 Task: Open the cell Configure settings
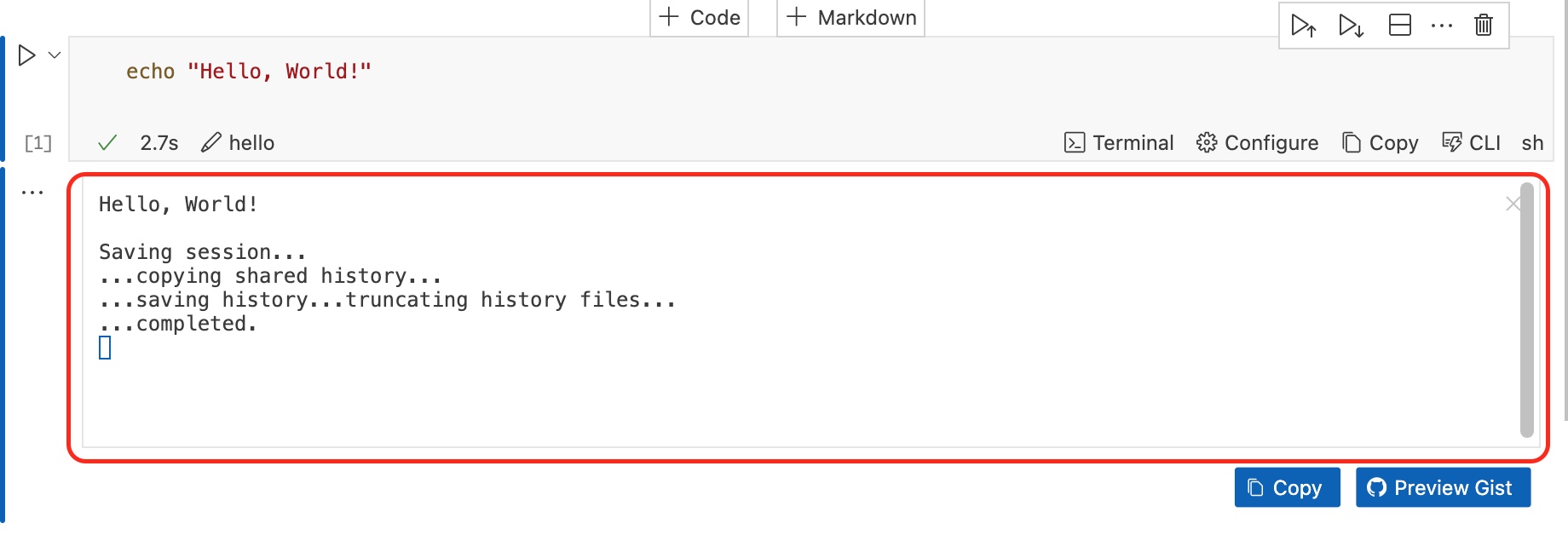click(x=1257, y=143)
